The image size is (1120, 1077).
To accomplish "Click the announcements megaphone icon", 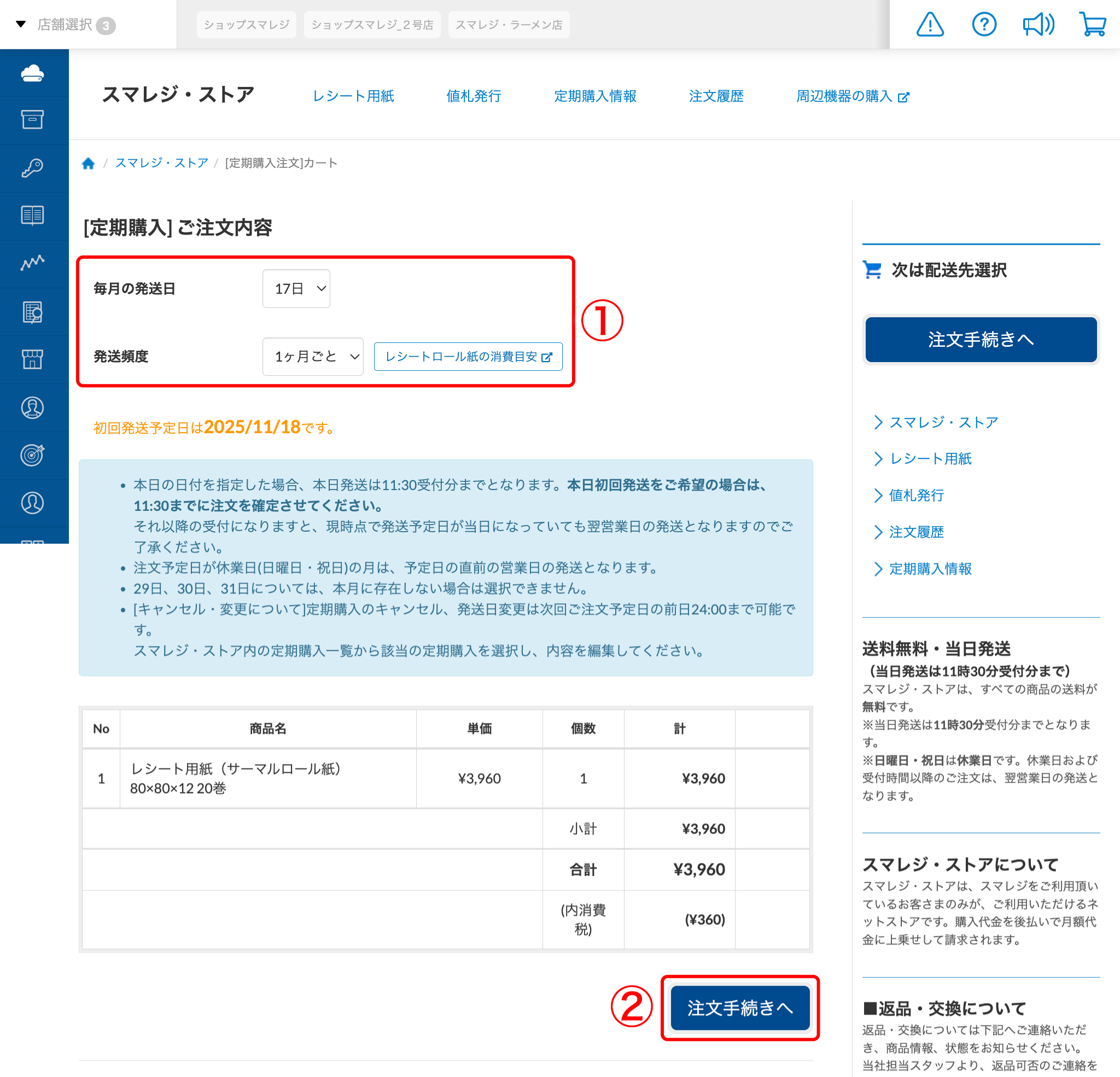I will 1039,24.
